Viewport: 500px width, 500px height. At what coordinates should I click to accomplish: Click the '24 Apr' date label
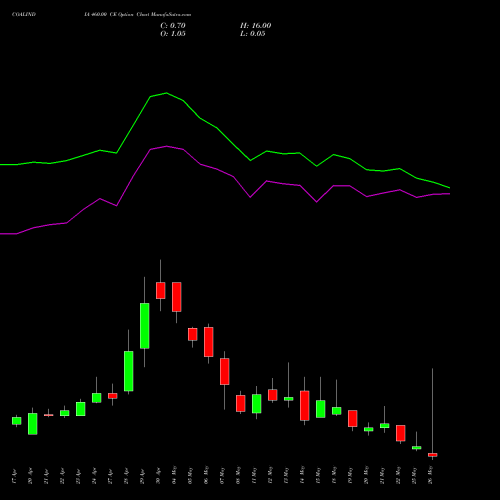[x=94, y=476]
